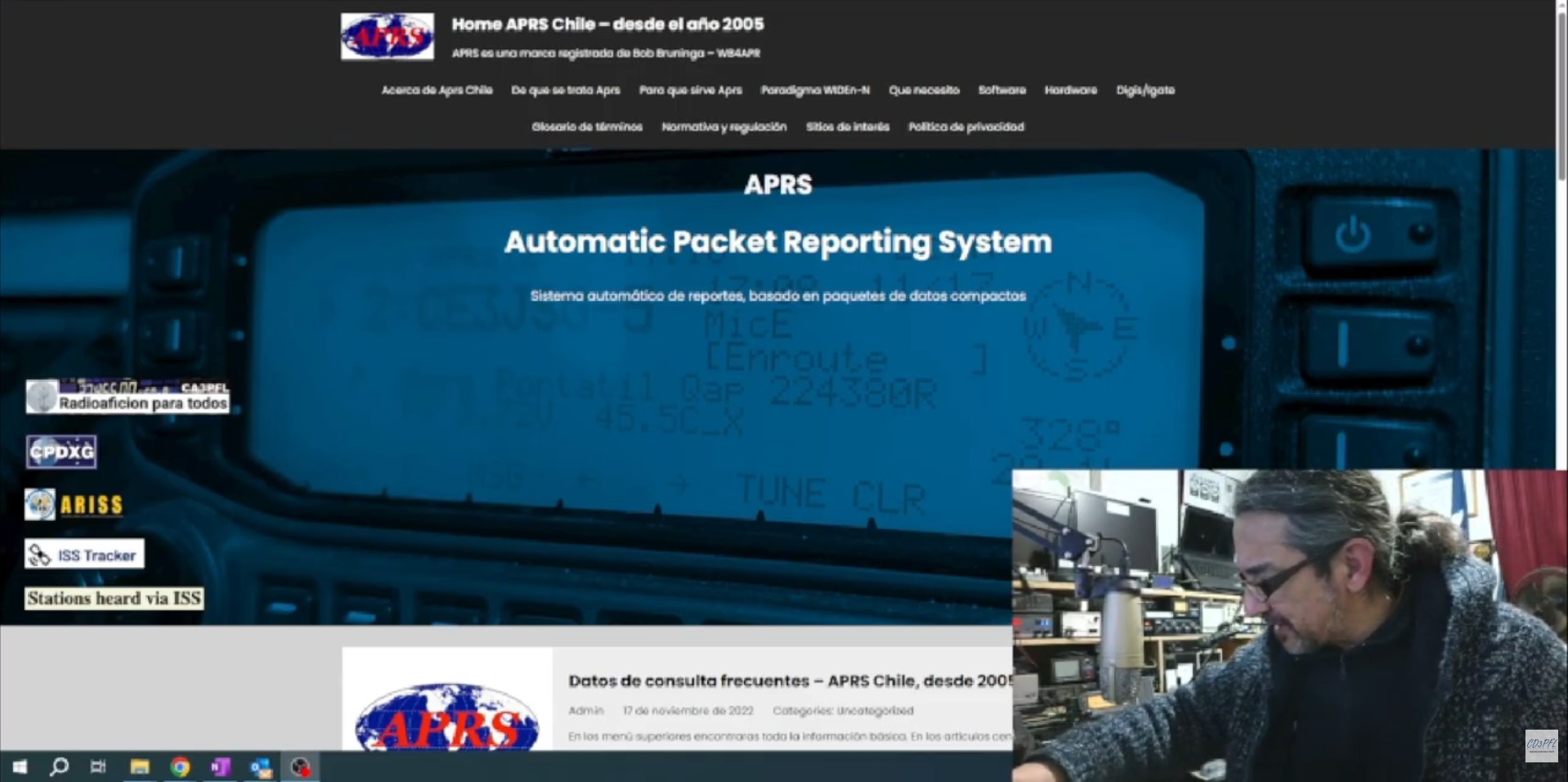
Task: Open Glosario de términos
Action: 587,127
